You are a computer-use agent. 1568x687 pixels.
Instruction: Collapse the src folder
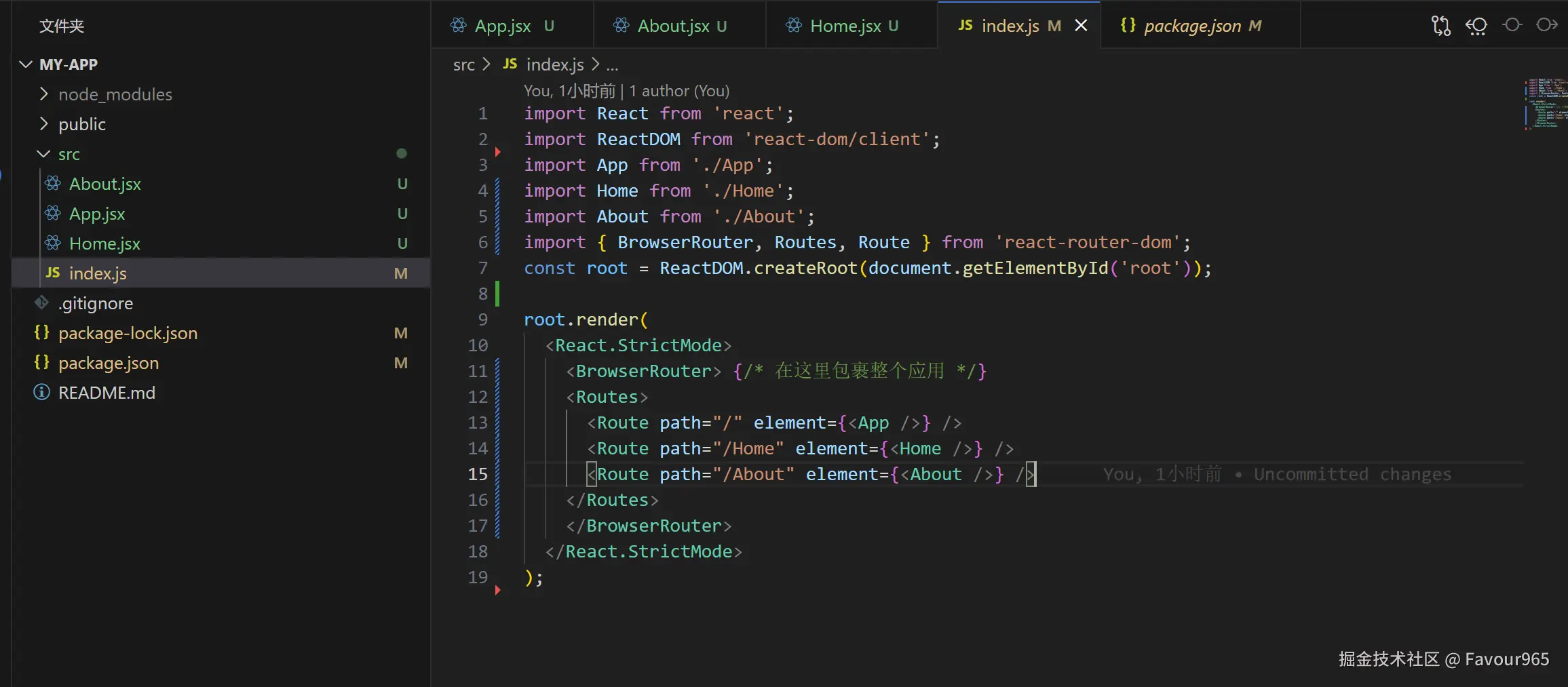coord(44,154)
